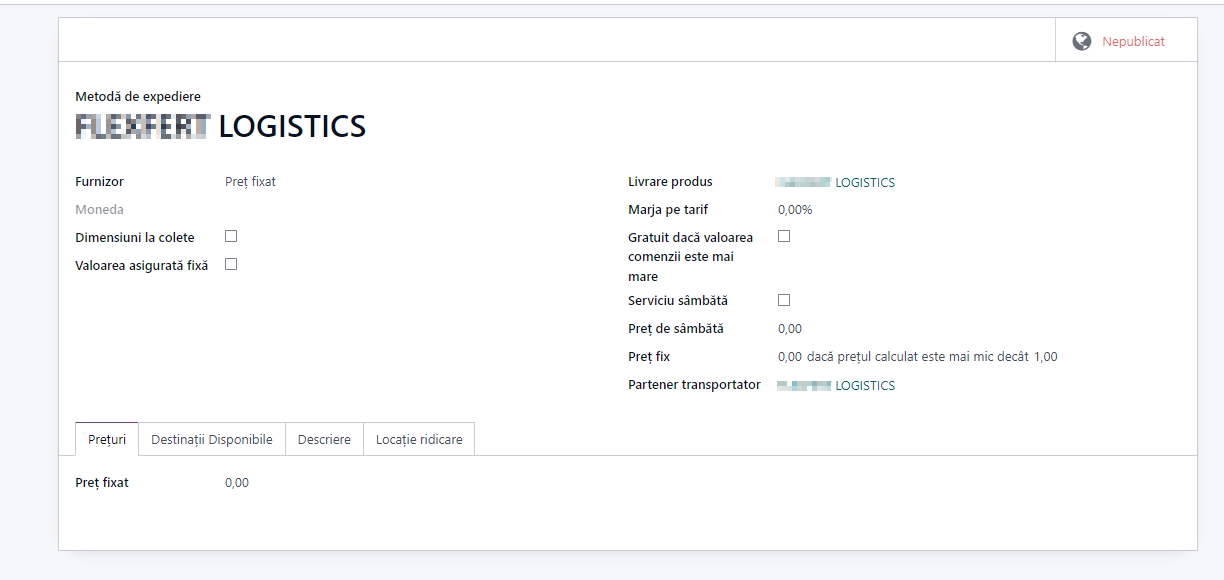Check the Valoarea asigurată fixă box
Image resolution: width=1224 pixels, height=580 pixels.
(231, 264)
